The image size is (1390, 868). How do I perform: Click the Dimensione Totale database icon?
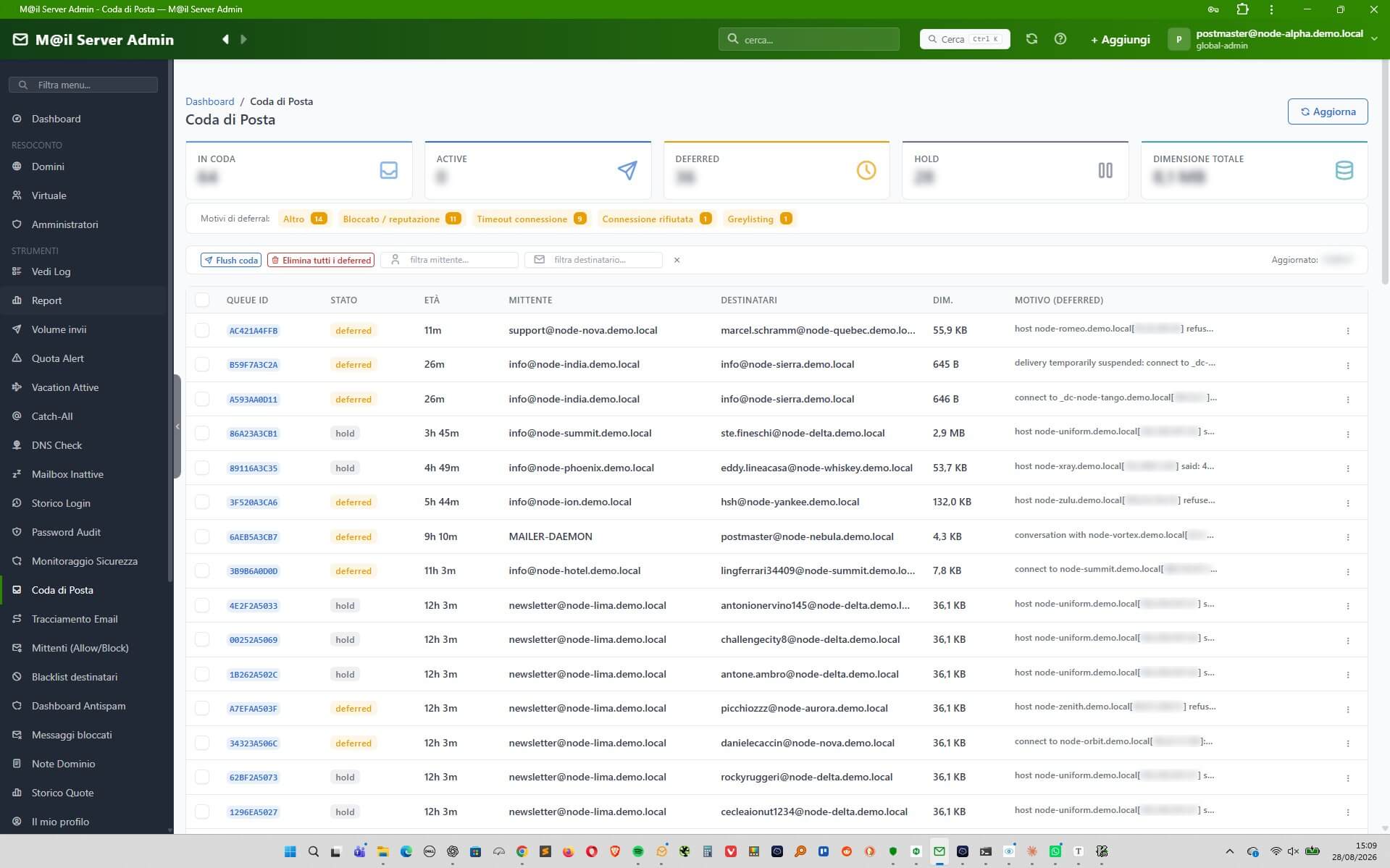[1344, 170]
